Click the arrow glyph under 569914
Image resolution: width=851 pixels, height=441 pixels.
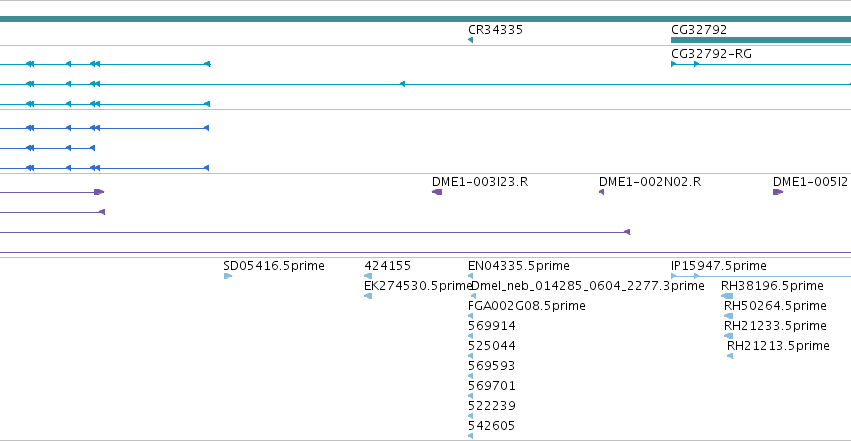[x=471, y=336]
